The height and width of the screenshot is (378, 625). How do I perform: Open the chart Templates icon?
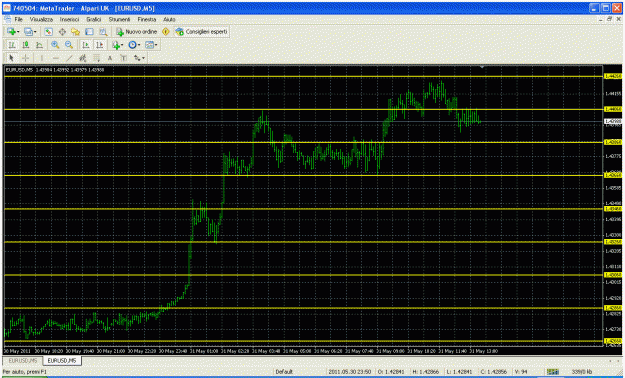point(149,45)
